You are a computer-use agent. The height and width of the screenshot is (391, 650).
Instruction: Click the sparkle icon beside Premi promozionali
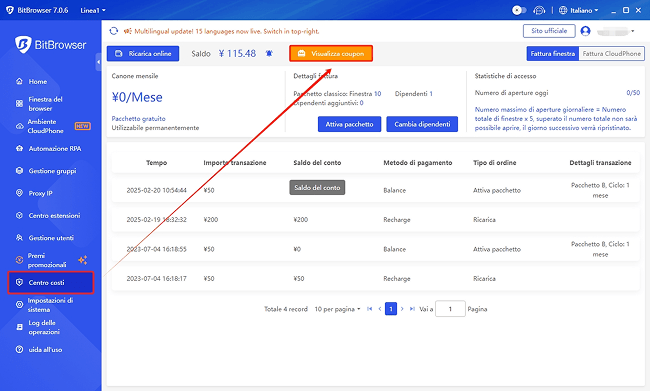coord(82,260)
